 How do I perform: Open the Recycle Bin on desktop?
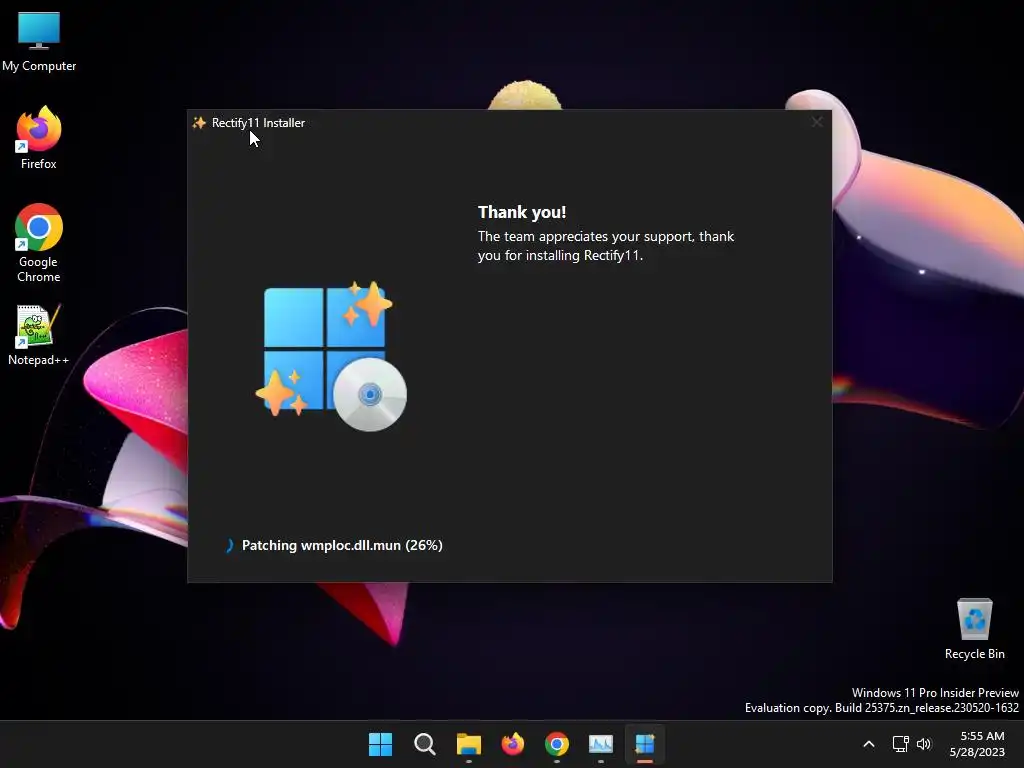click(x=974, y=629)
